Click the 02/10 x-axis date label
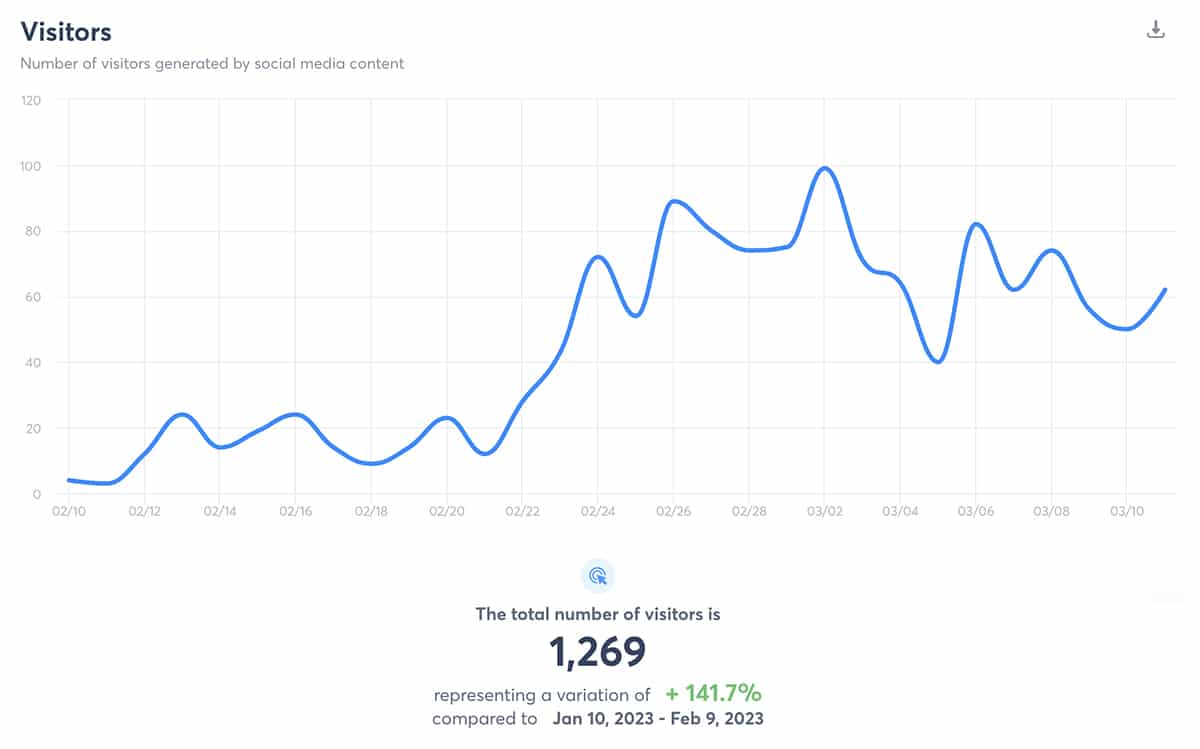The width and height of the screenshot is (1200, 749). pyautogui.click(x=68, y=511)
